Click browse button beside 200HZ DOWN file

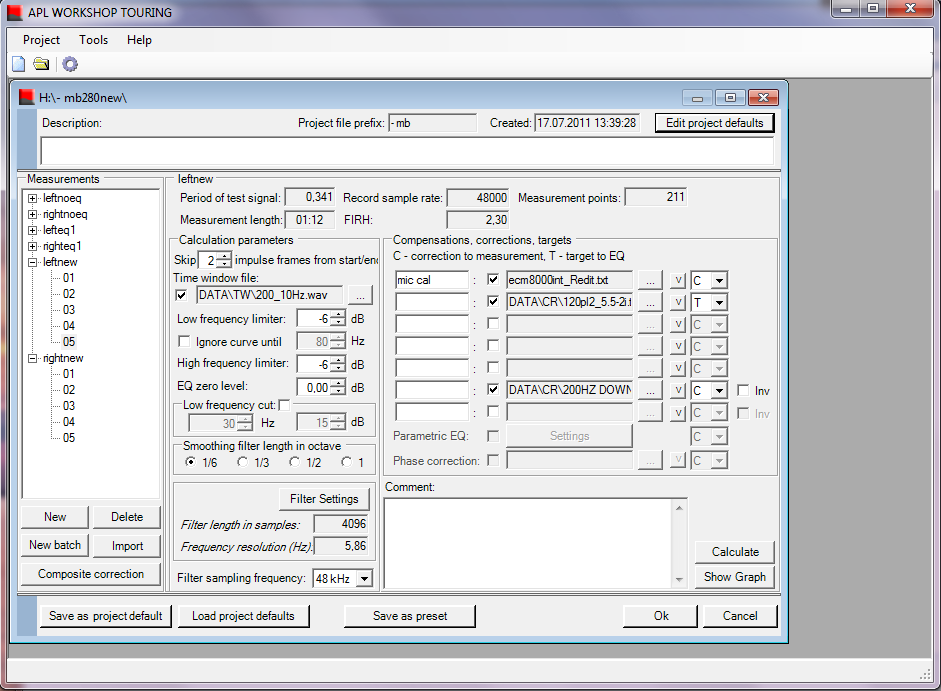[x=650, y=389]
